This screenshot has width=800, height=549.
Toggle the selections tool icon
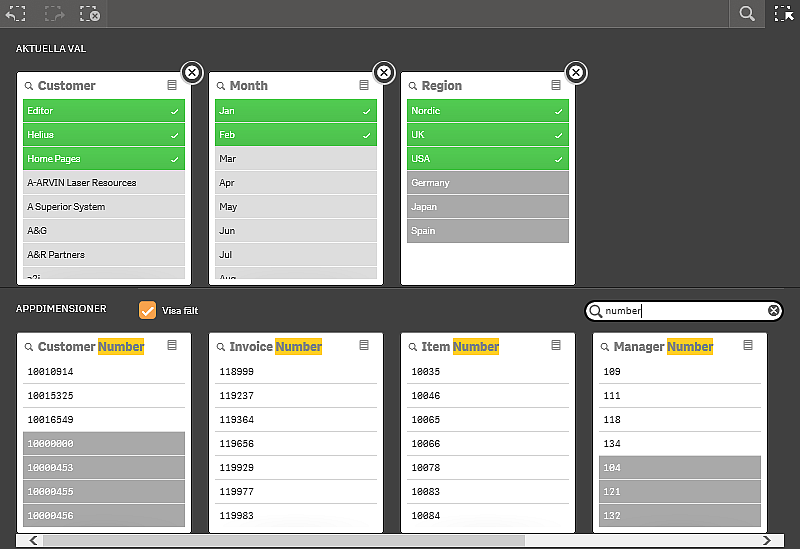coord(783,13)
